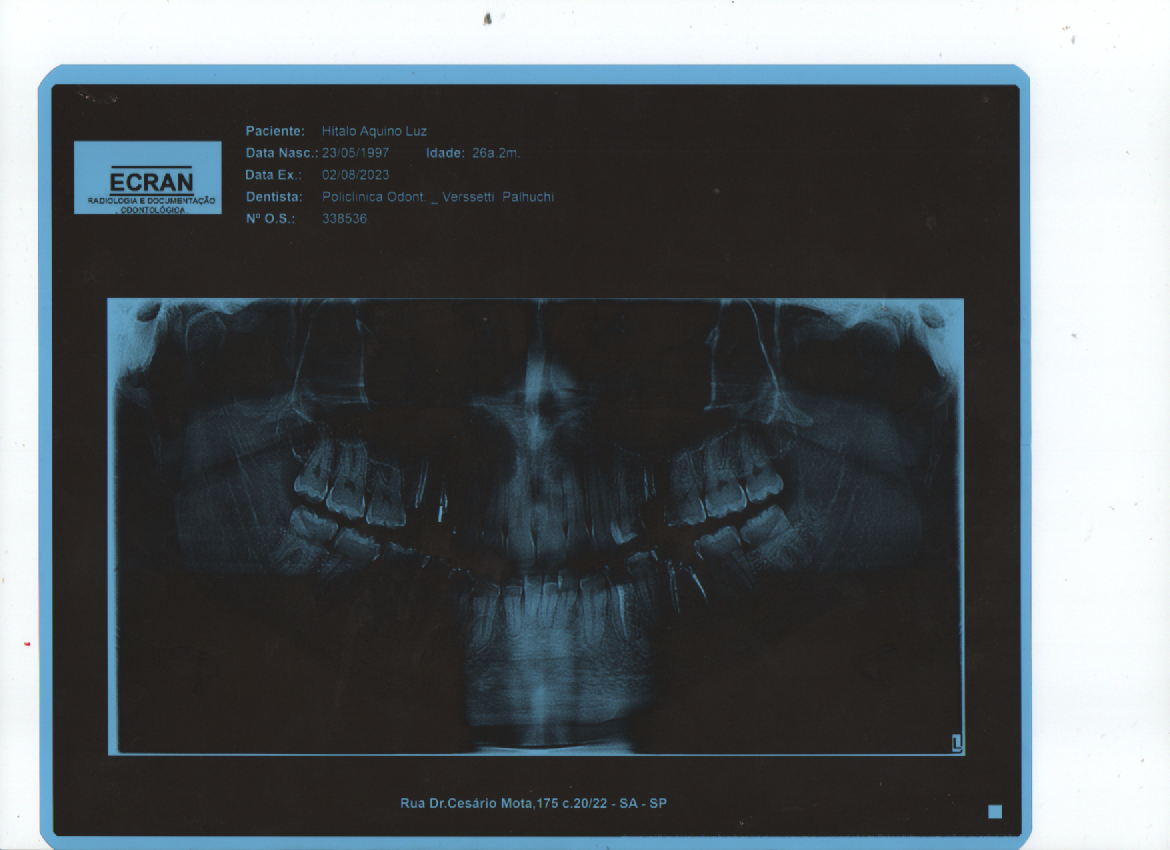
Task: Click the panoramic dental X-ray image
Action: 536,527
